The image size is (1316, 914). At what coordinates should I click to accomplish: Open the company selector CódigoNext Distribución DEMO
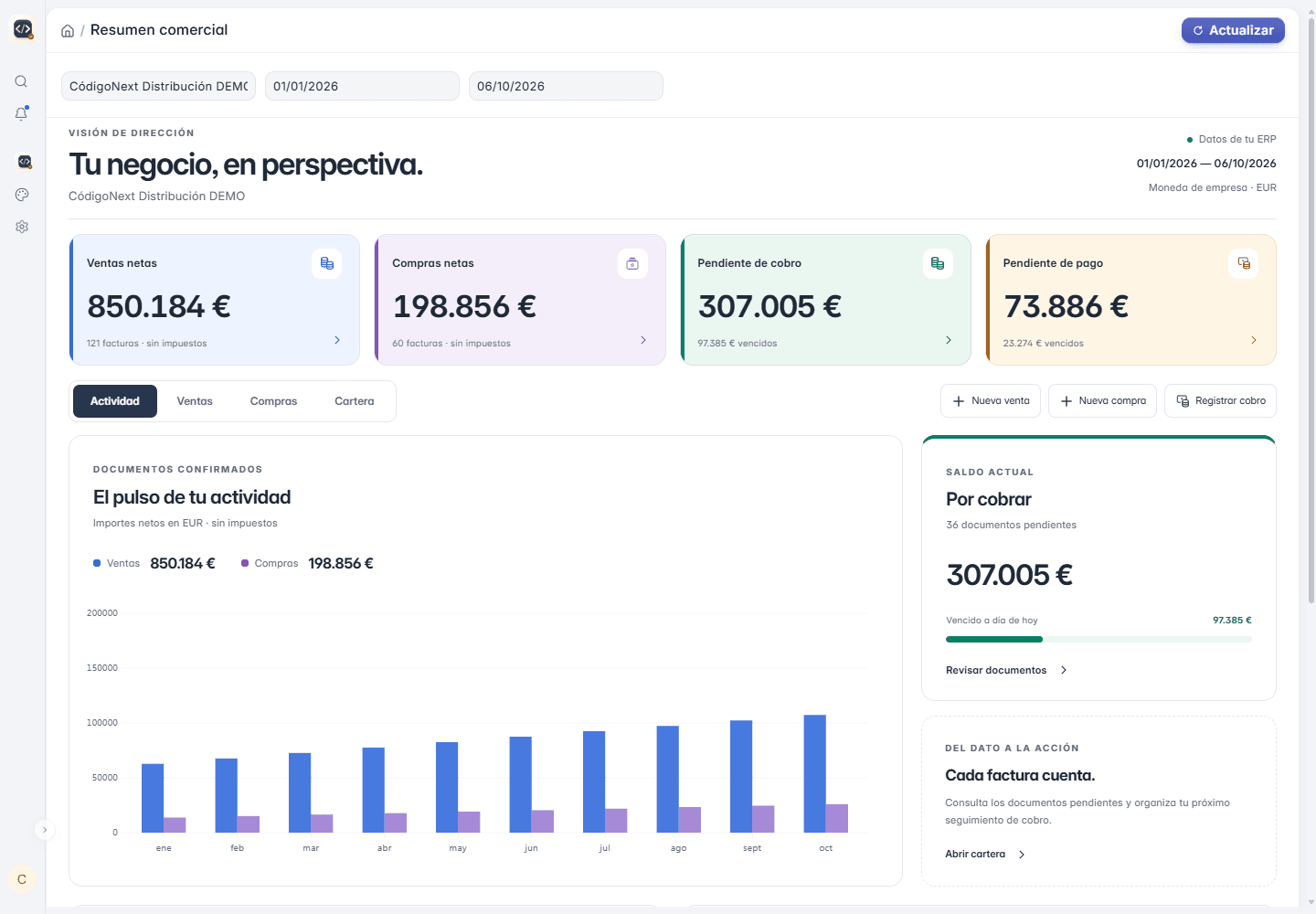click(158, 86)
